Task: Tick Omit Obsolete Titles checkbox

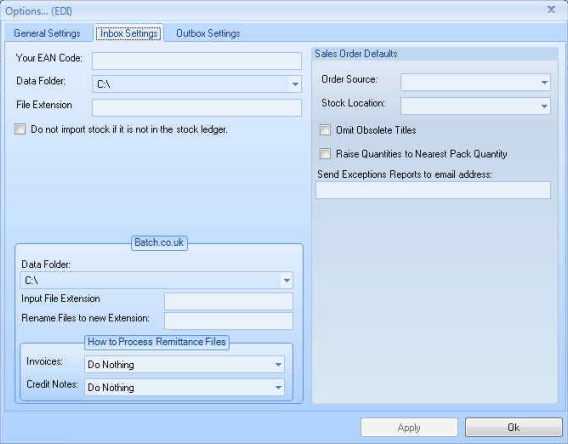Action: click(x=325, y=130)
